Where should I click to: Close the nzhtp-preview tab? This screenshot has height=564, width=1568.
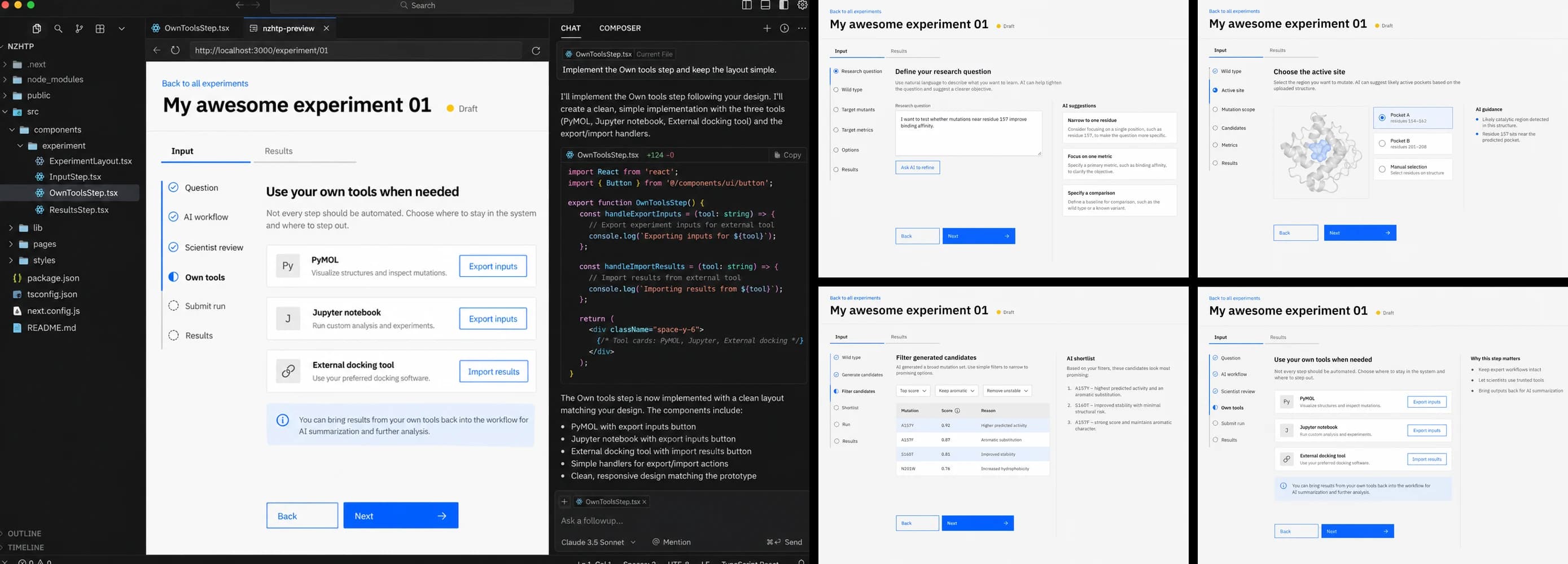pyautogui.click(x=326, y=28)
